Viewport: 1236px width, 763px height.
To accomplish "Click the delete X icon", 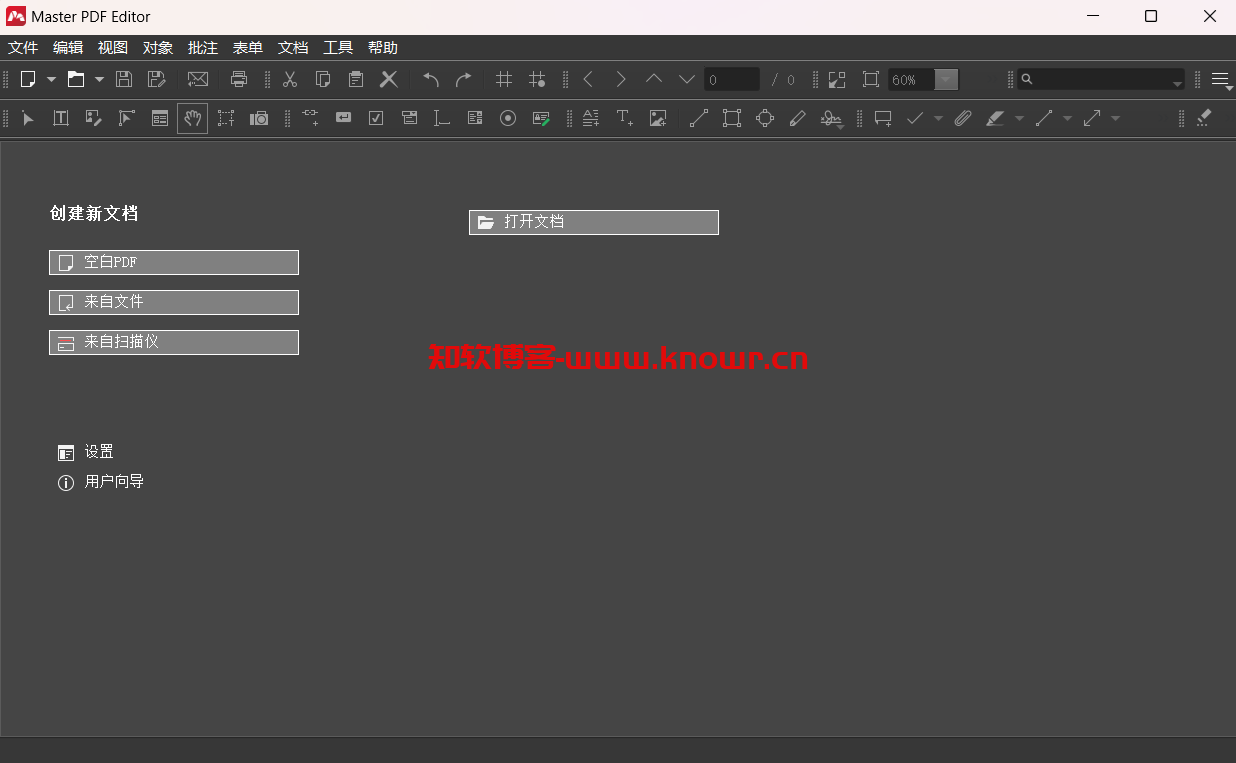I will pyautogui.click(x=389, y=79).
